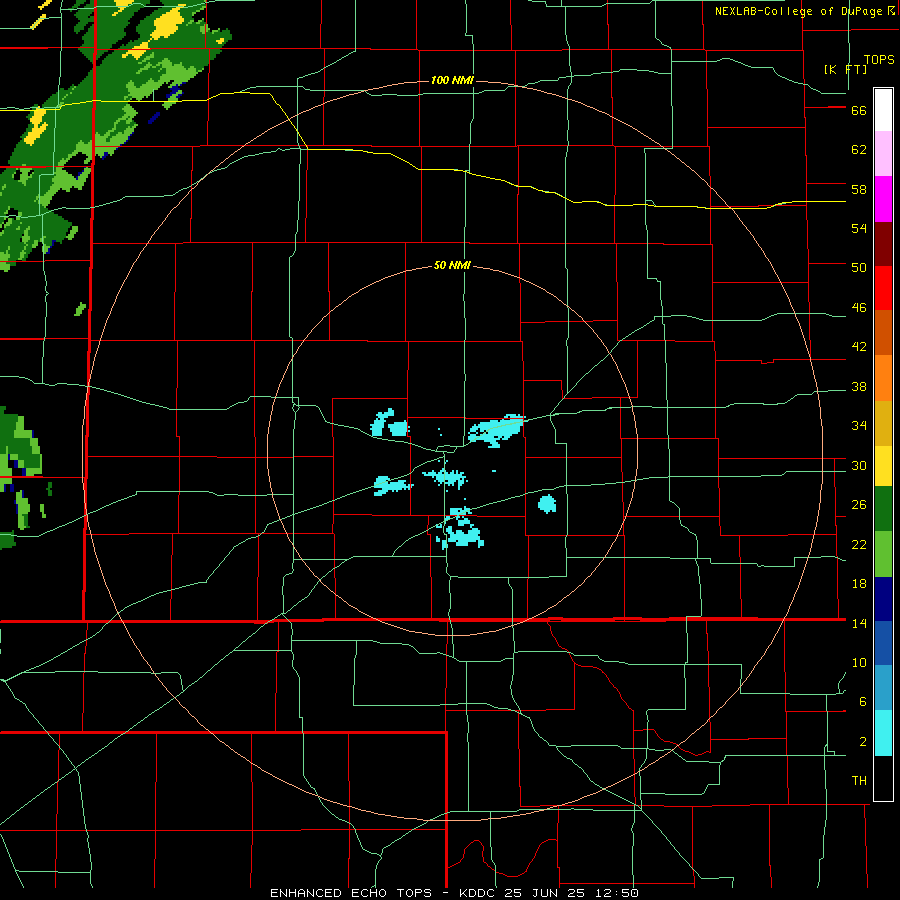Click the 14 value on the legend scale
900x900 pixels.
click(x=859, y=623)
